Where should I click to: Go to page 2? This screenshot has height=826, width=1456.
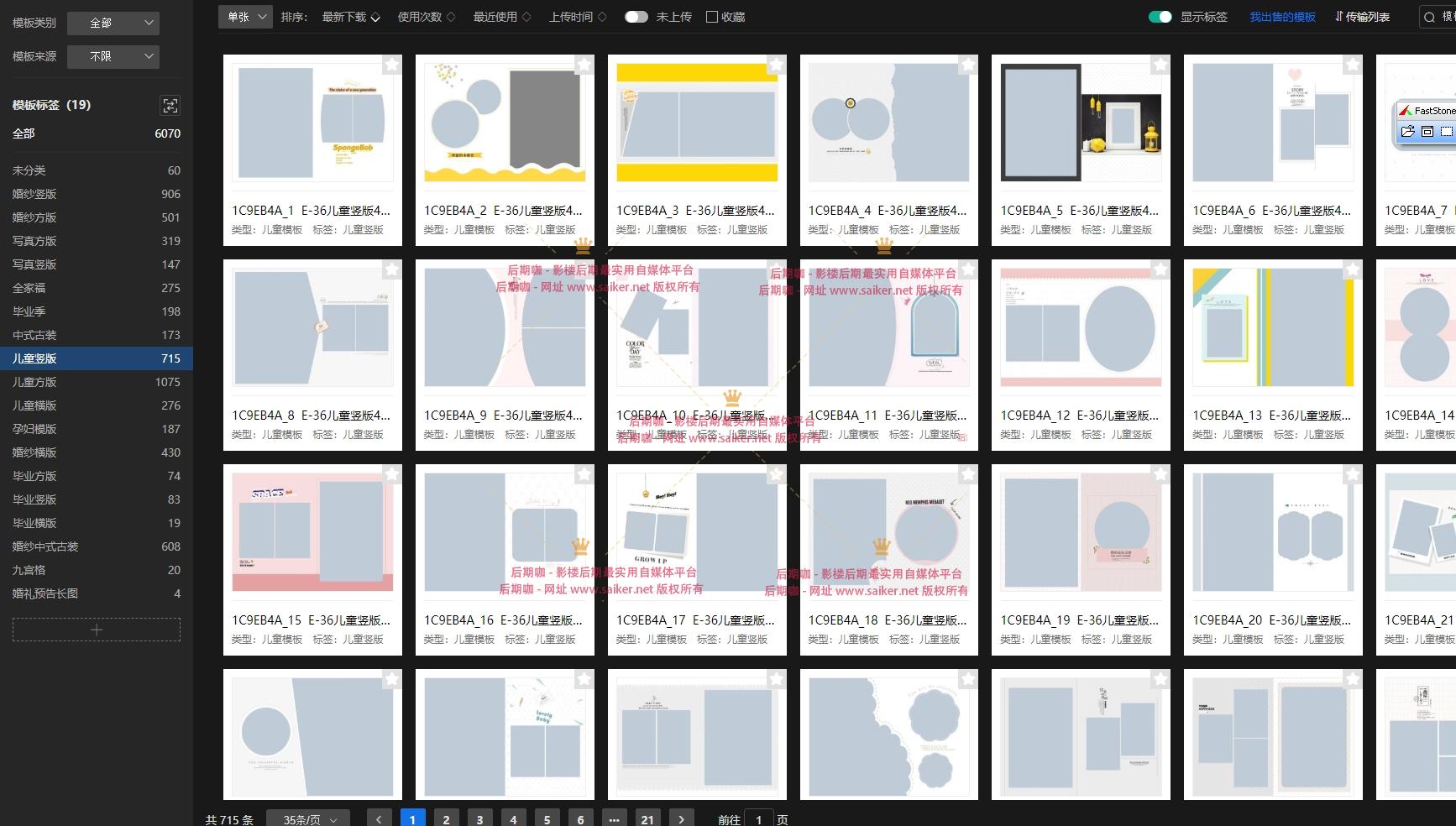pyautogui.click(x=446, y=819)
